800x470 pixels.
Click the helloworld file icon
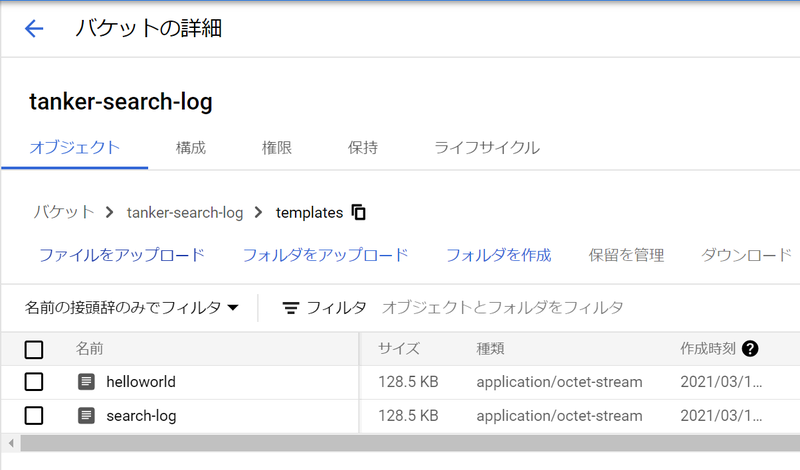pyautogui.click(x=86, y=381)
